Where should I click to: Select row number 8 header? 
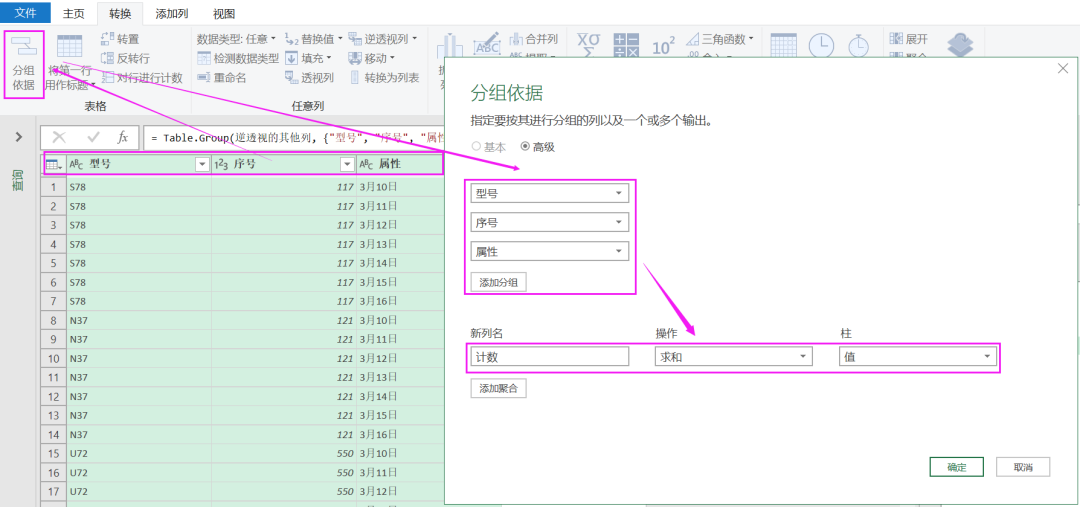[54, 321]
